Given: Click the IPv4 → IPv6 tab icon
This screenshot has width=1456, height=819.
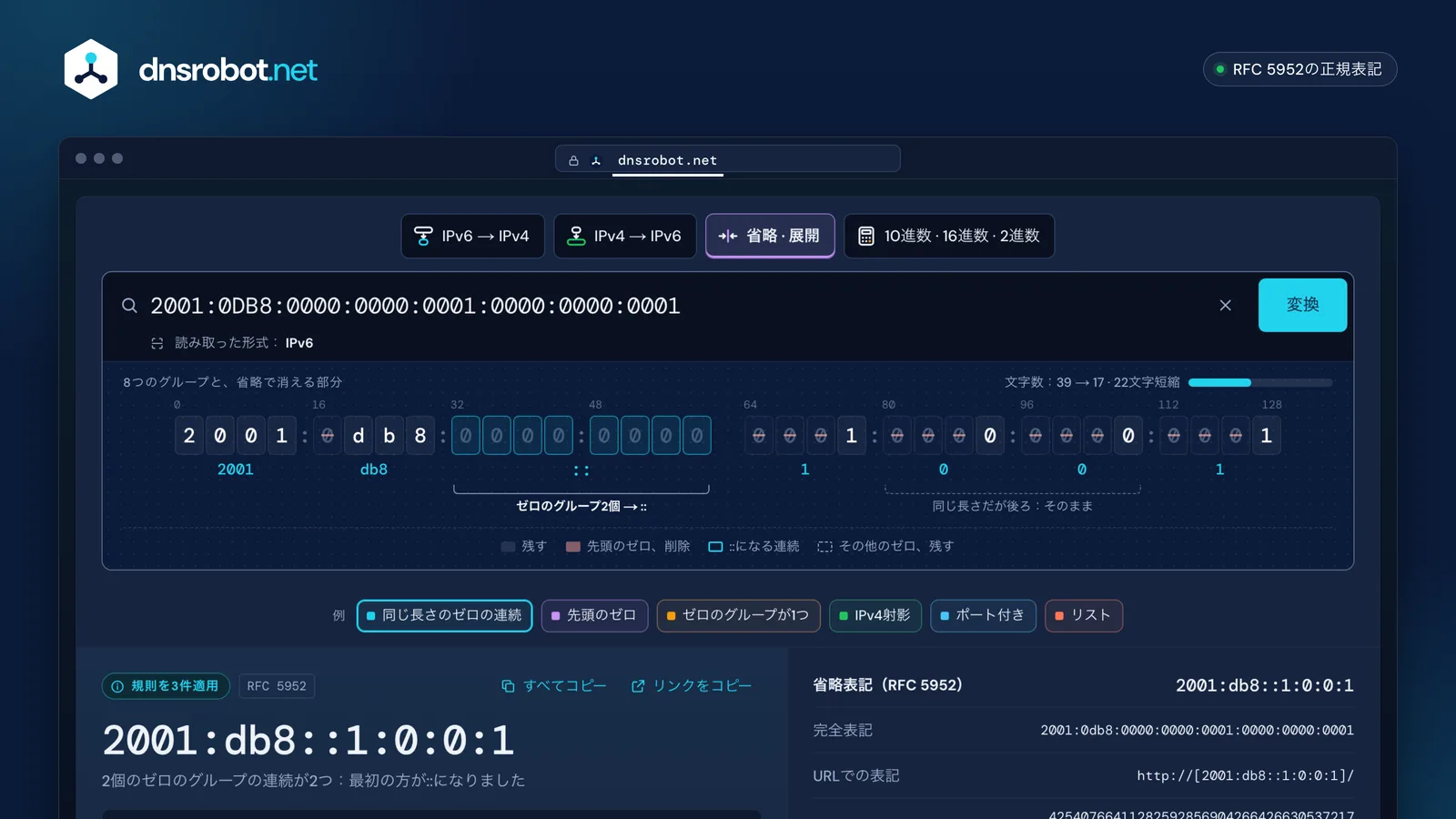Looking at the screenshot, I should coord(576,237).
